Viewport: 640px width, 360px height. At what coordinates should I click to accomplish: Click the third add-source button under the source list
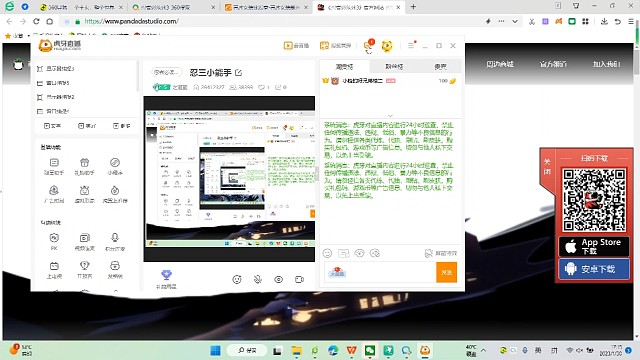tap(122, 126)
